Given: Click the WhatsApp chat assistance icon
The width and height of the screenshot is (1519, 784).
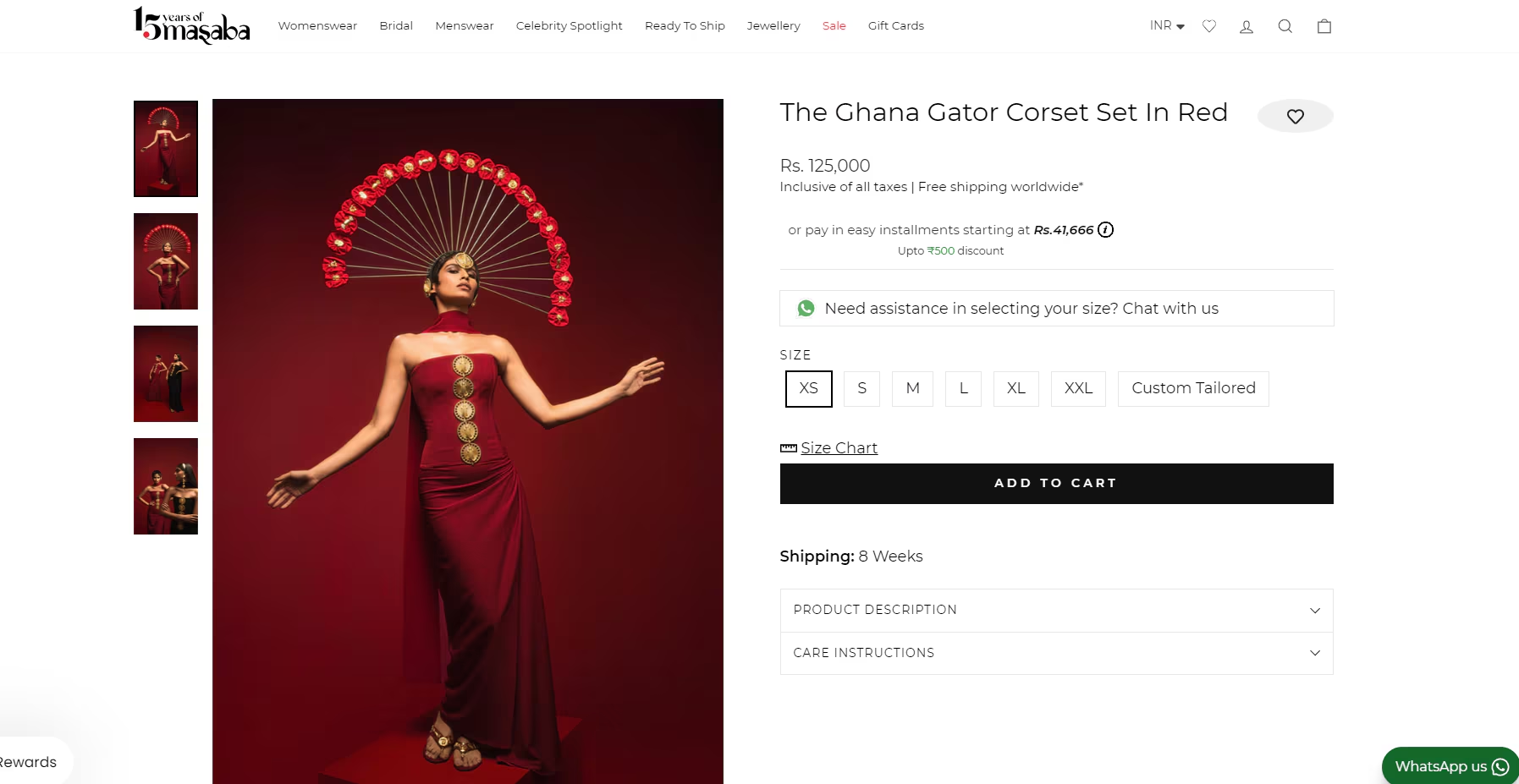Looking at the screenshot, I should pyautogui.click(x=806, y=309).
